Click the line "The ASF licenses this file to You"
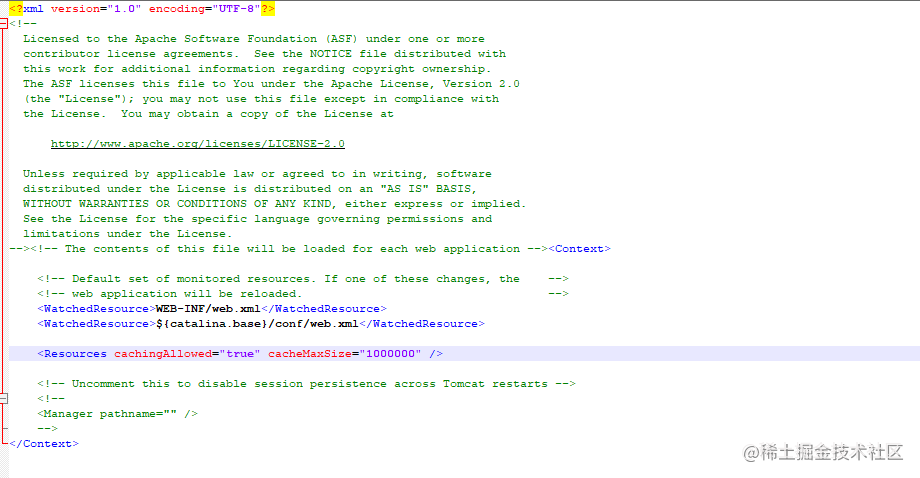This screenshot has width=920, height=478. (271, 84)
